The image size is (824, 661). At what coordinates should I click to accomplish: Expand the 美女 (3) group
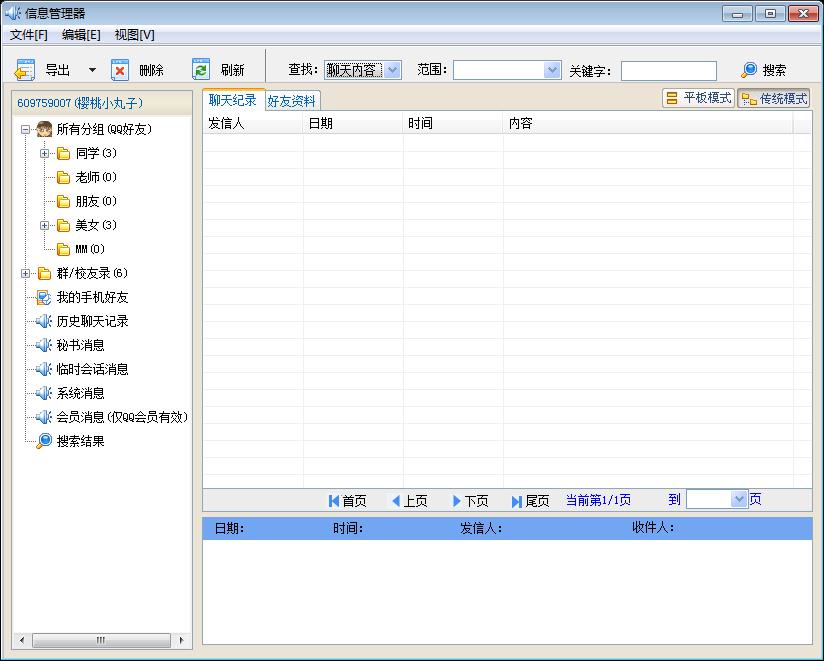(x=45, y=225)
